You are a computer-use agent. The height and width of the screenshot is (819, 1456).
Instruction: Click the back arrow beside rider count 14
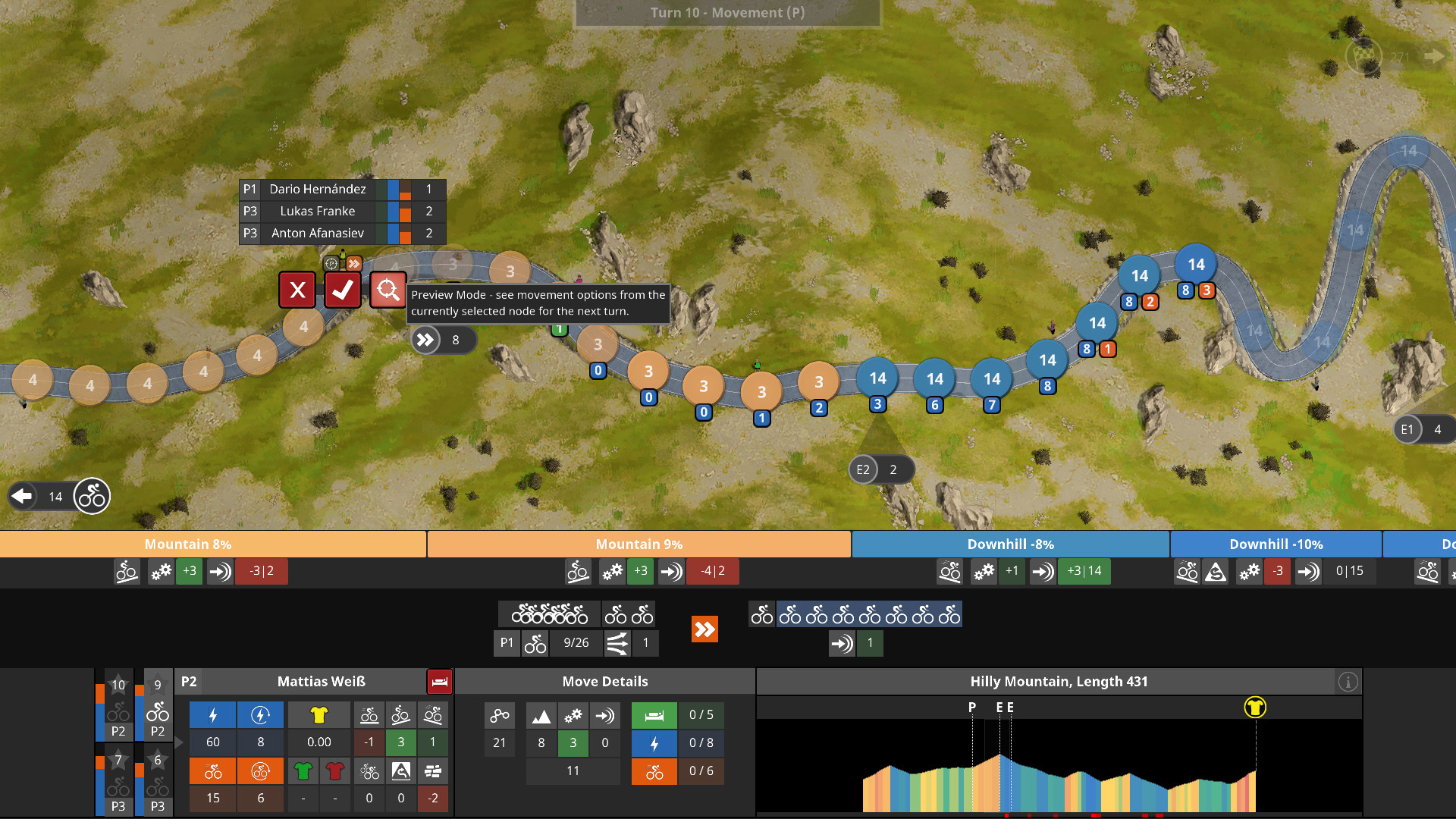24,496
